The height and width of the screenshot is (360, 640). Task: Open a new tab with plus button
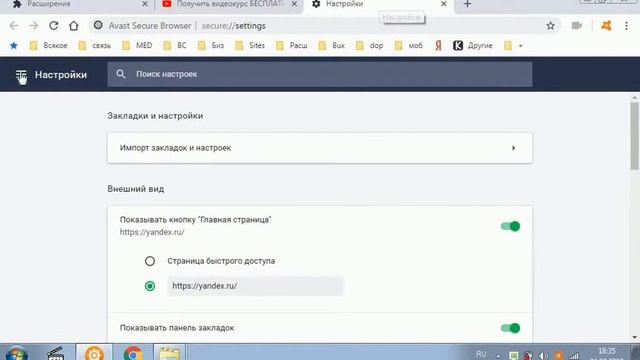coord(467,4)
